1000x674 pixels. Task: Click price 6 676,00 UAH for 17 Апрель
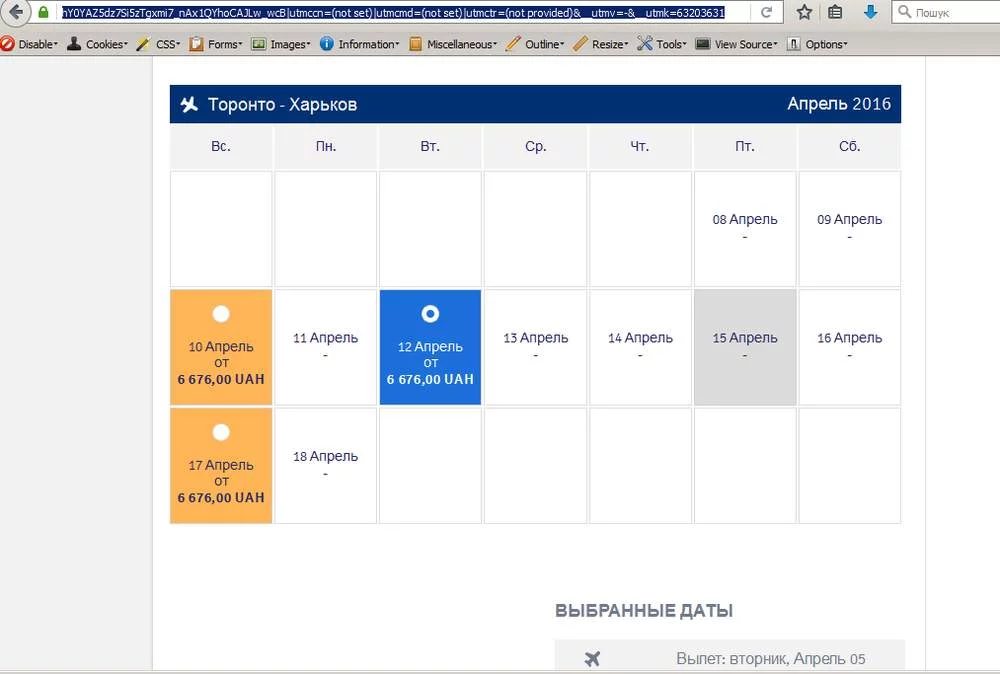click(221, 497)
